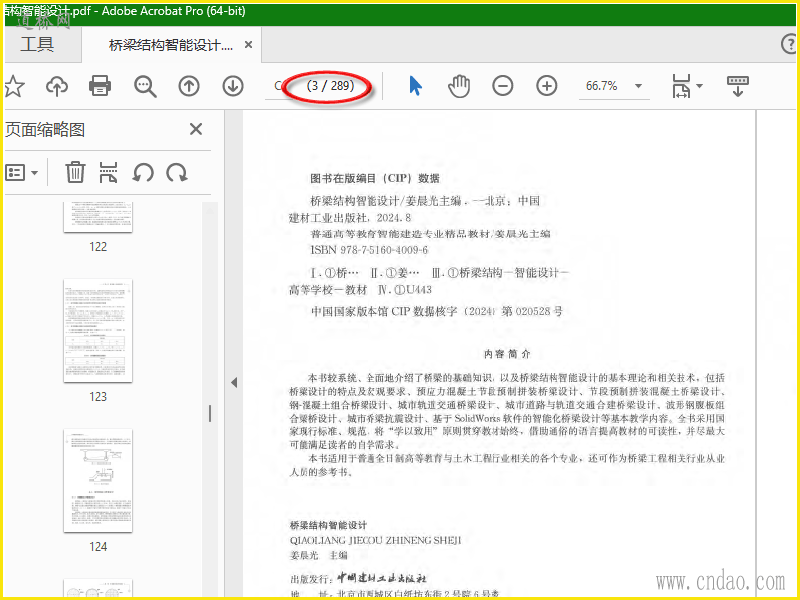Viewport: 800px width, 600px height.
Task: Delete selected page with trash icon
Action: [x=75, y=172]
